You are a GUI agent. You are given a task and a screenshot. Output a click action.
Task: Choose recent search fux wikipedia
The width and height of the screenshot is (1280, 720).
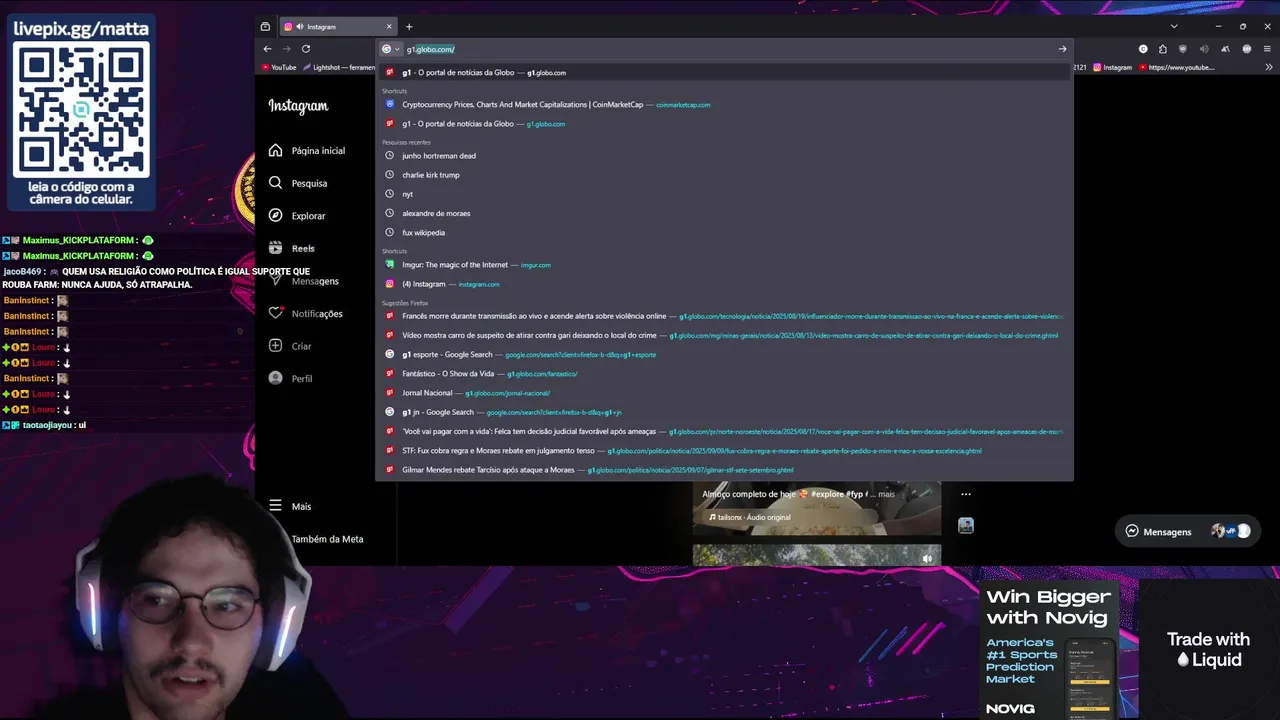pyautogui.click(x=724, y=232)
